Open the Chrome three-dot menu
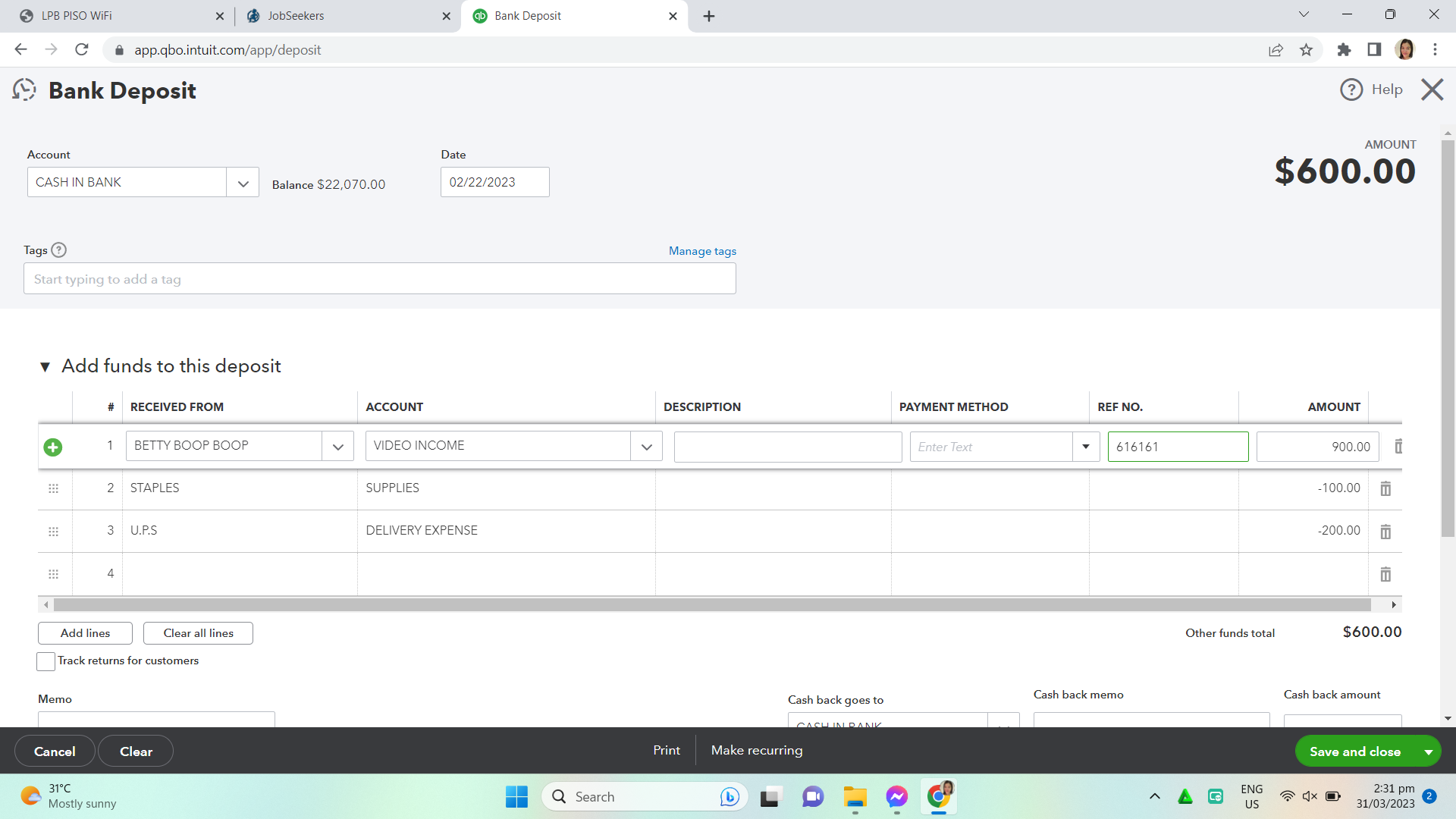 pyautogui.click(x=1435, y=50)
